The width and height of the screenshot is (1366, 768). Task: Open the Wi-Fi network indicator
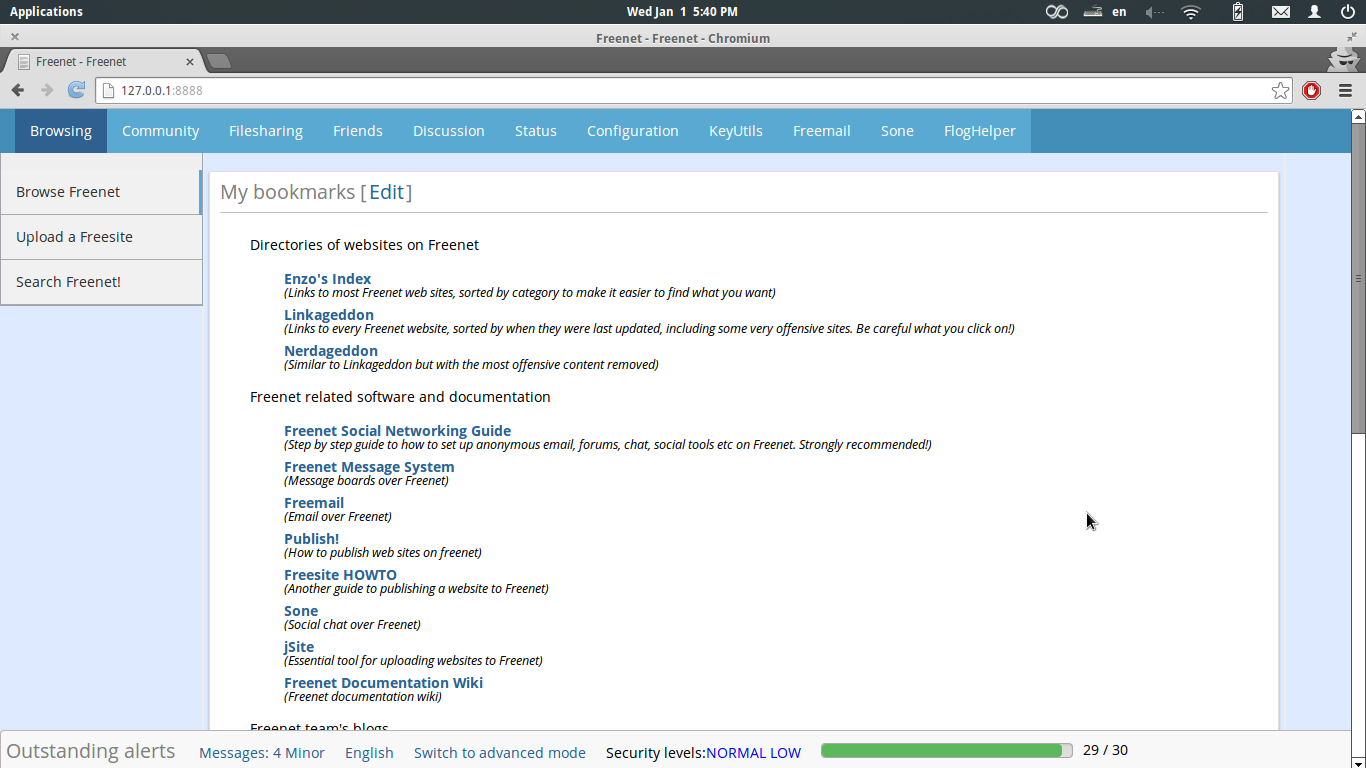click(x=1190, y=12)
